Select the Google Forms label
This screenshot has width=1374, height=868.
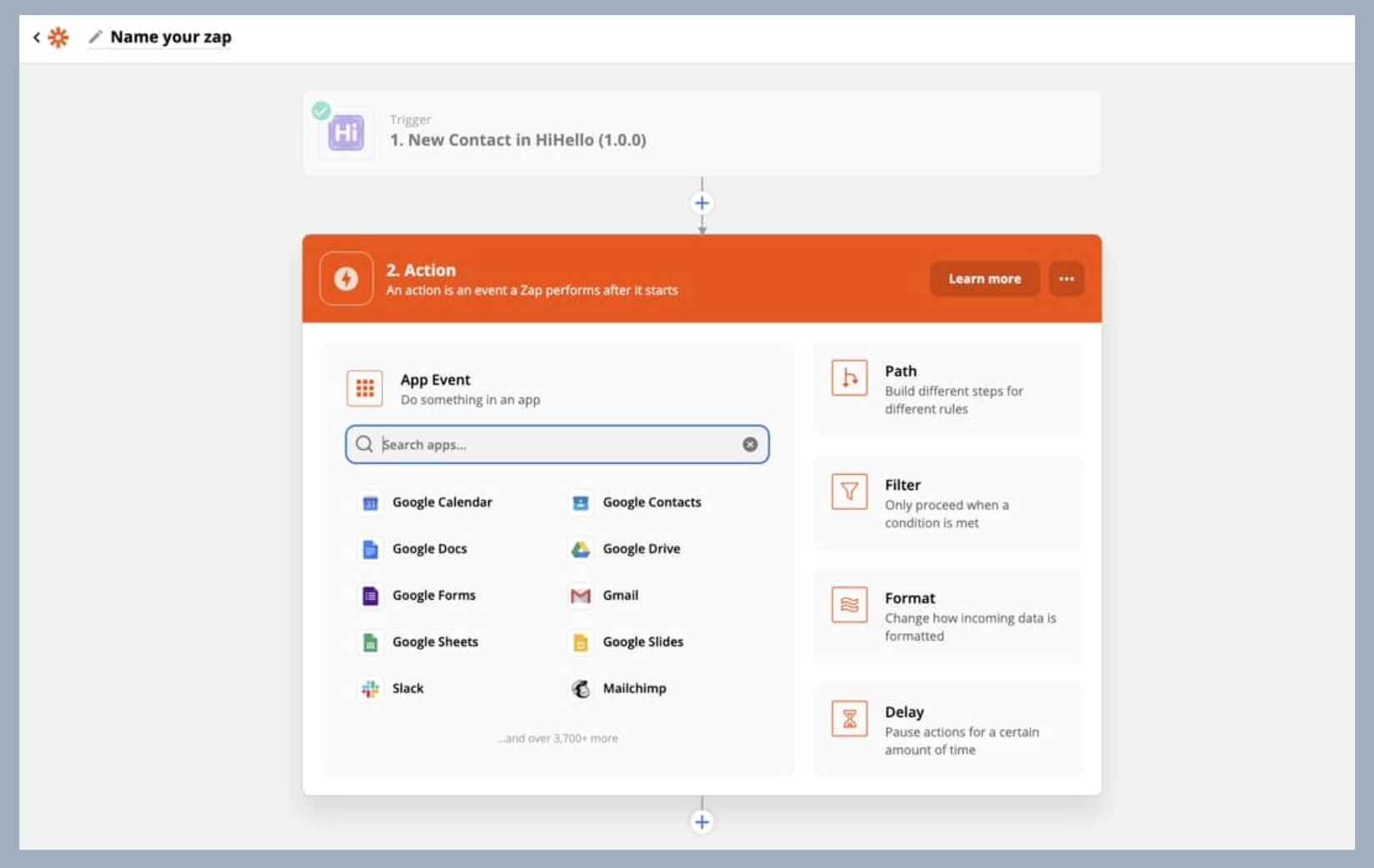(434, 596)
